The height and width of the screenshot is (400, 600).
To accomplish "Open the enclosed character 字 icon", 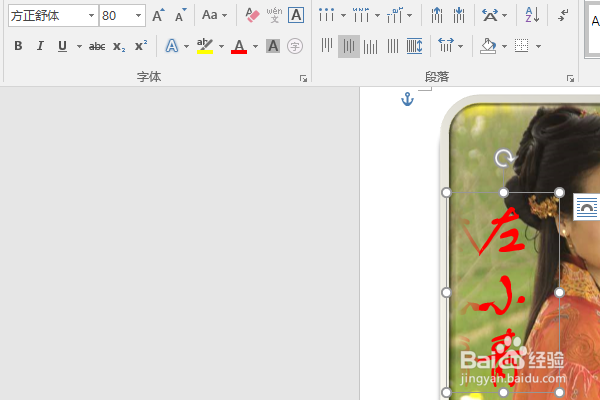I will point(295,46).
